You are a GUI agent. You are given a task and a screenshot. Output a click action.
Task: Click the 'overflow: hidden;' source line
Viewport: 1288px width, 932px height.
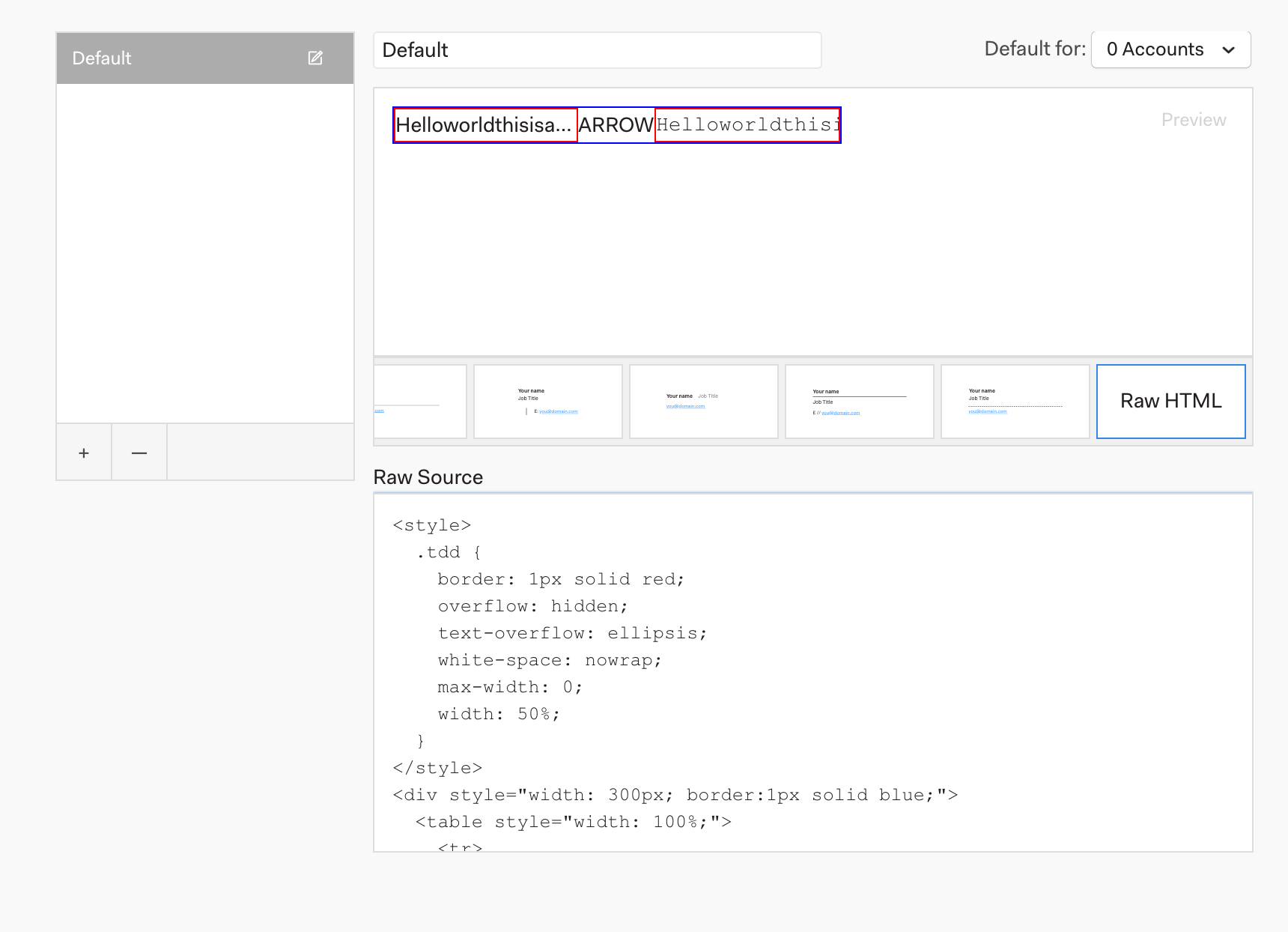[x=533, y=606]
